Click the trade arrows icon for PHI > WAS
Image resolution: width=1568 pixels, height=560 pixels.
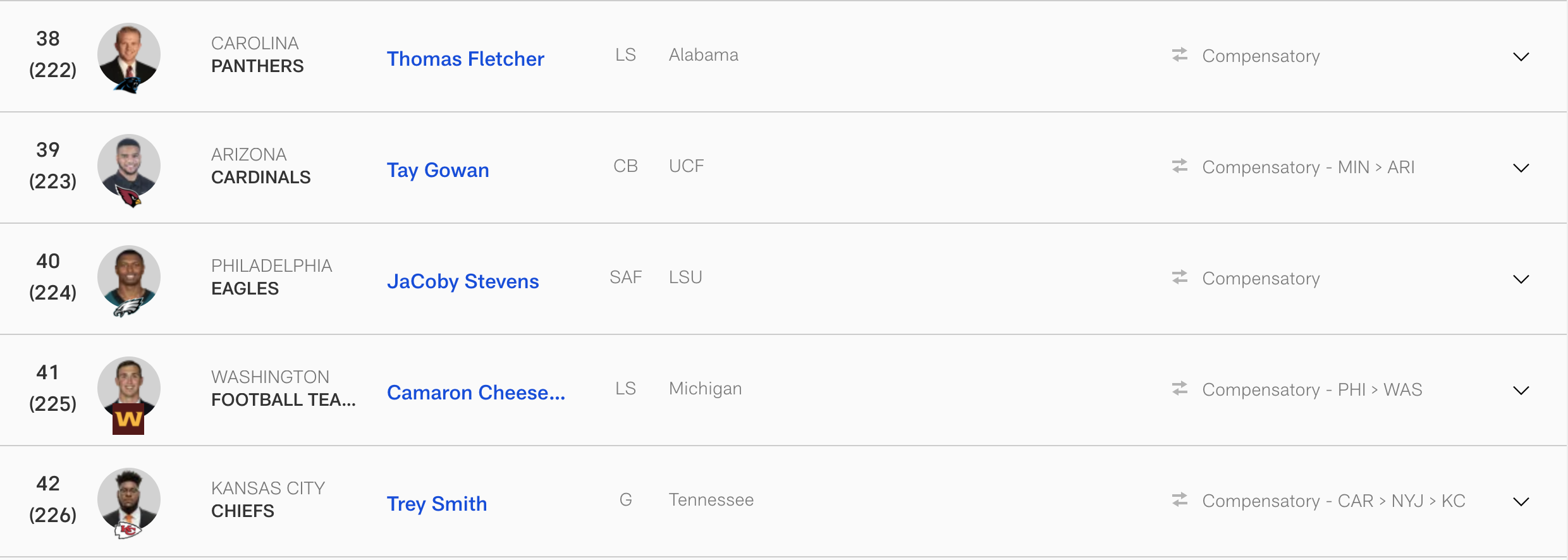1180,389
